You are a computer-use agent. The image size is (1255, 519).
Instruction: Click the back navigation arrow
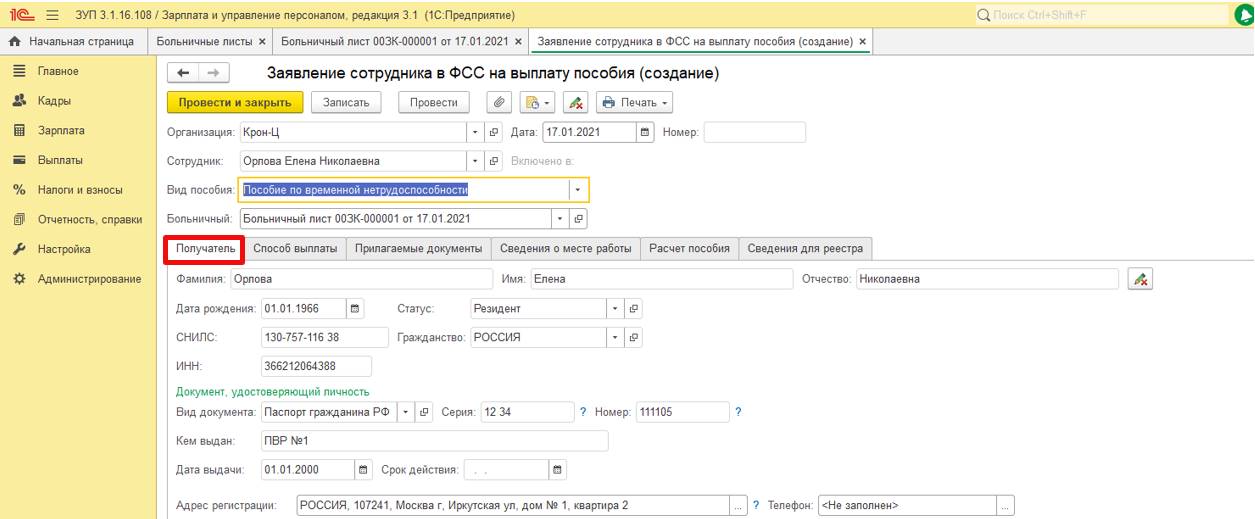(183, 73)
